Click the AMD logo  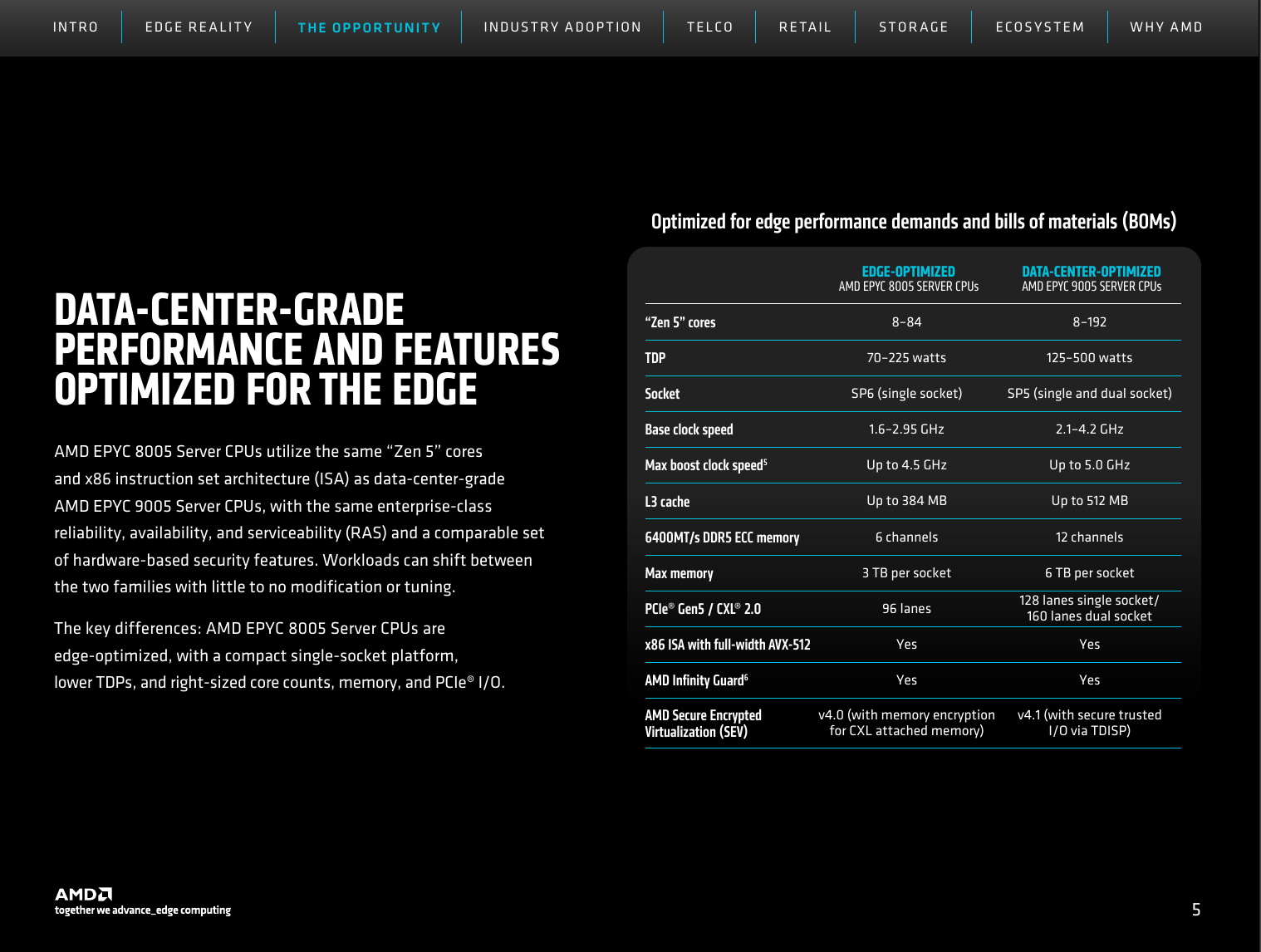(83, 894)
